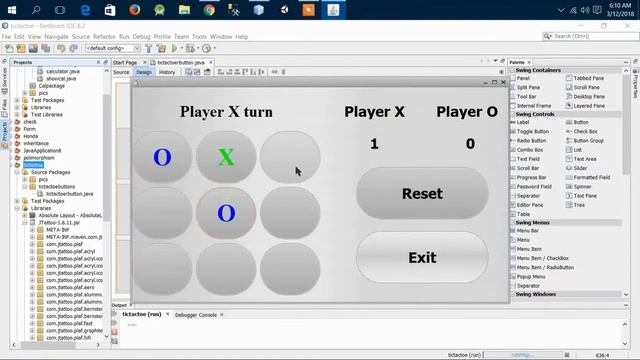
Task: Open the Debugger Console tab
Action: click(196, 315)
